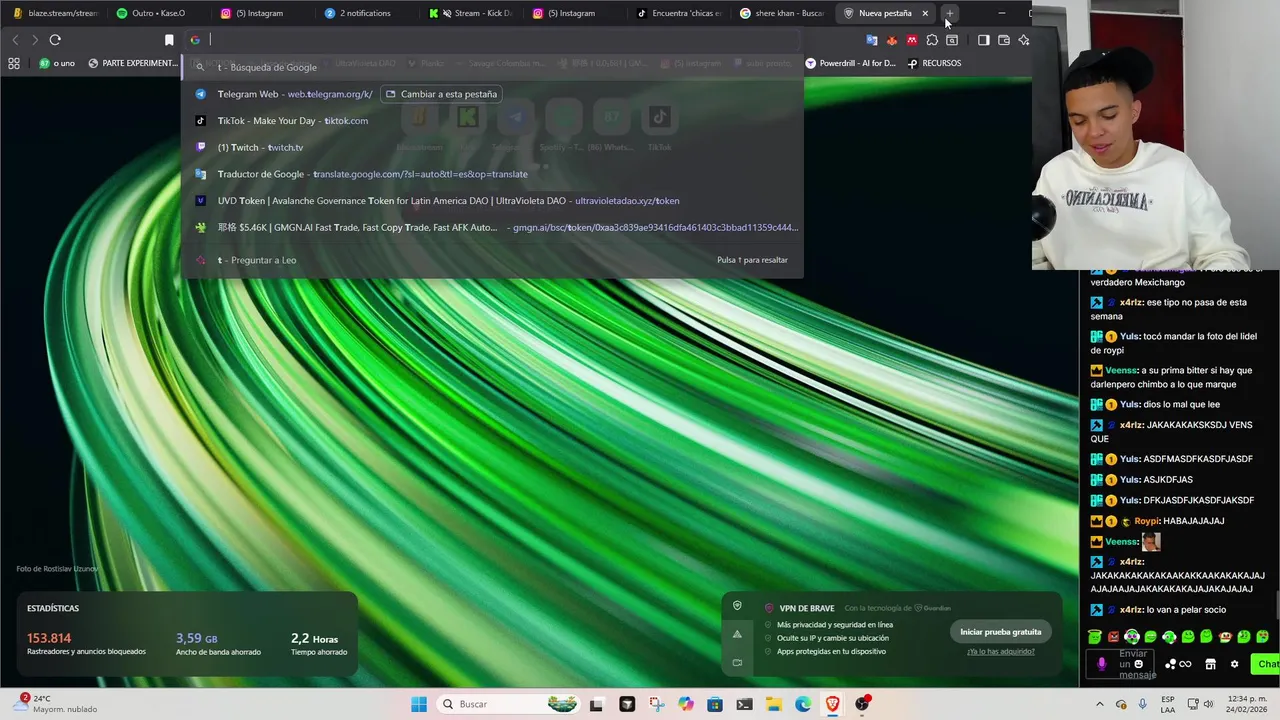Open the PARTE EXPERIMENT bookmark
The height and width of the screenshot is (720, 1280).
tap(133, 63)
